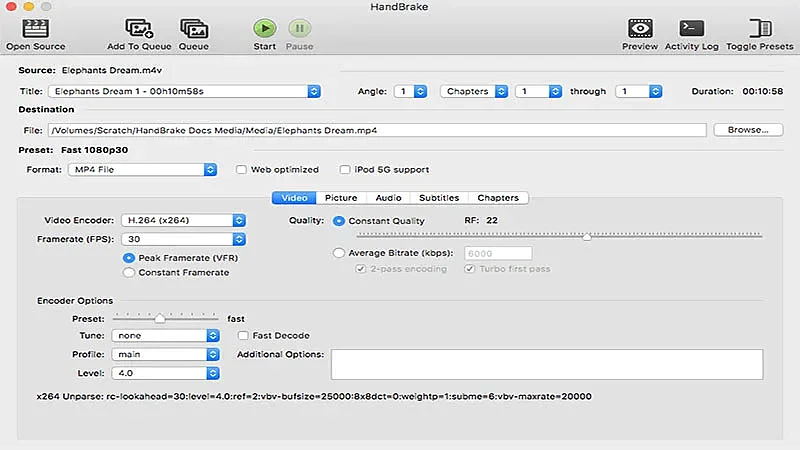The image size is (800, 450).
Task: Open the Title dropdown for Elephants Dream
Action: tap(184, 91)
